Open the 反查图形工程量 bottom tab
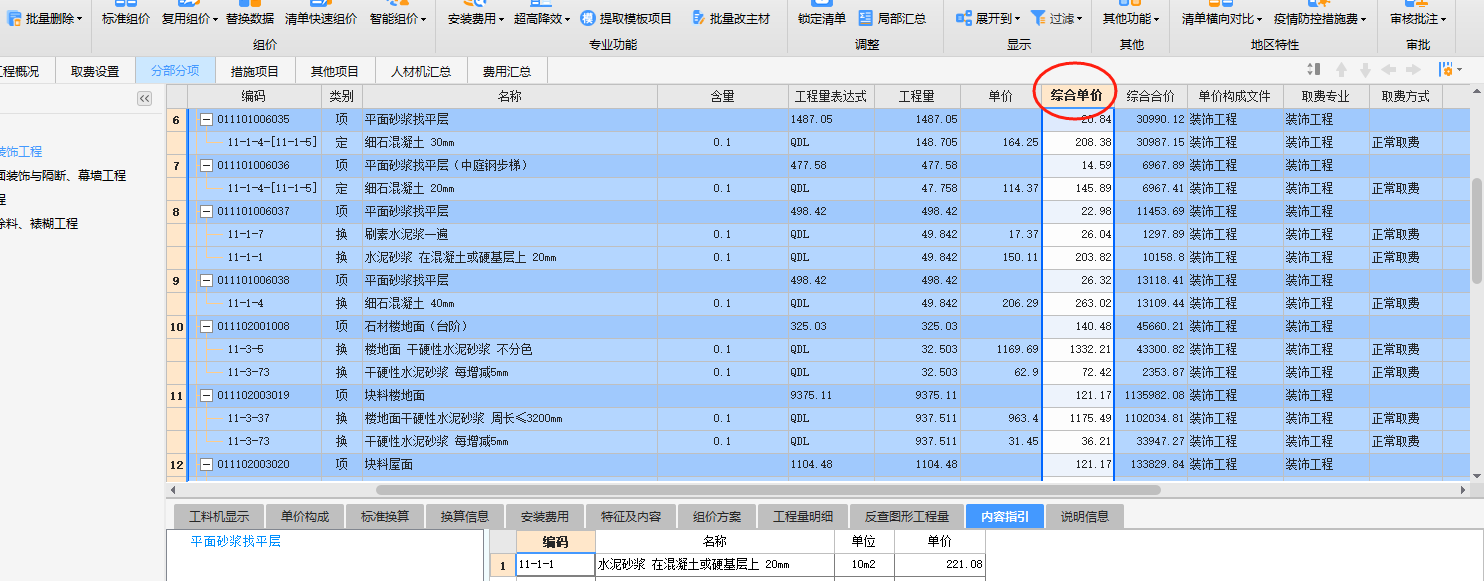 point(907,516)
